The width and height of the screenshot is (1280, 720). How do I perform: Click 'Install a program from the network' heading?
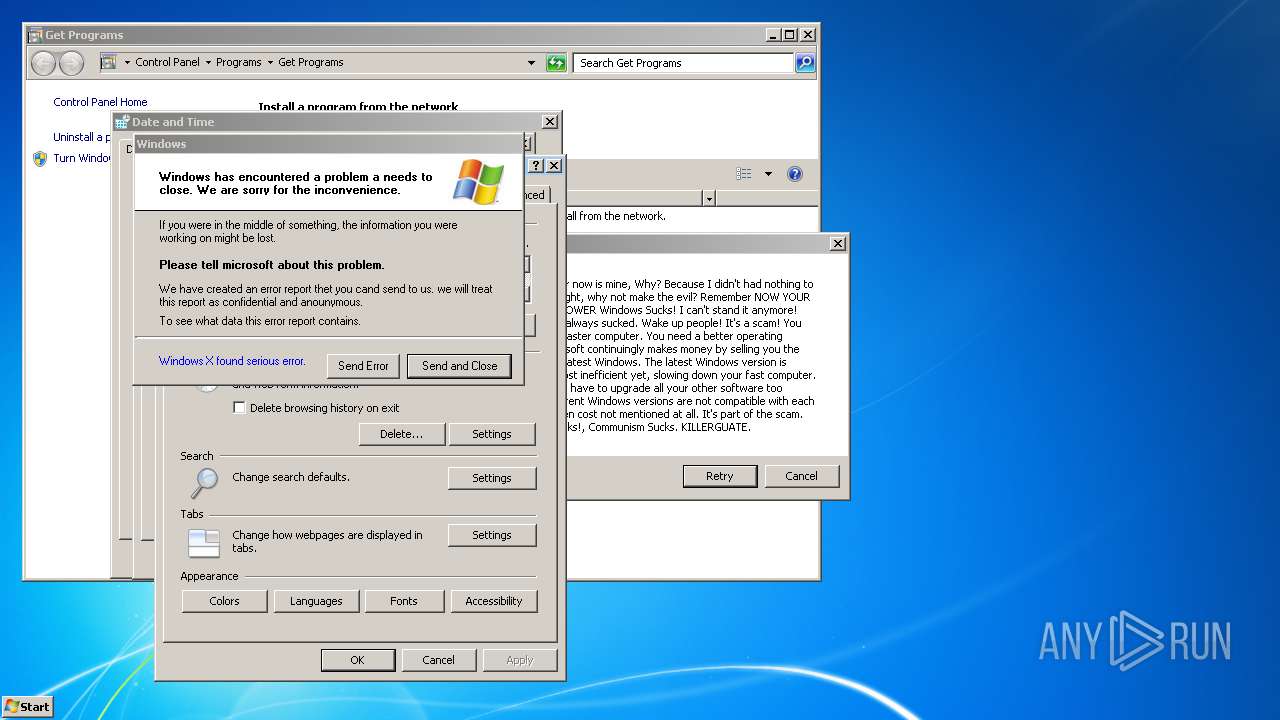tap(358, 107)
